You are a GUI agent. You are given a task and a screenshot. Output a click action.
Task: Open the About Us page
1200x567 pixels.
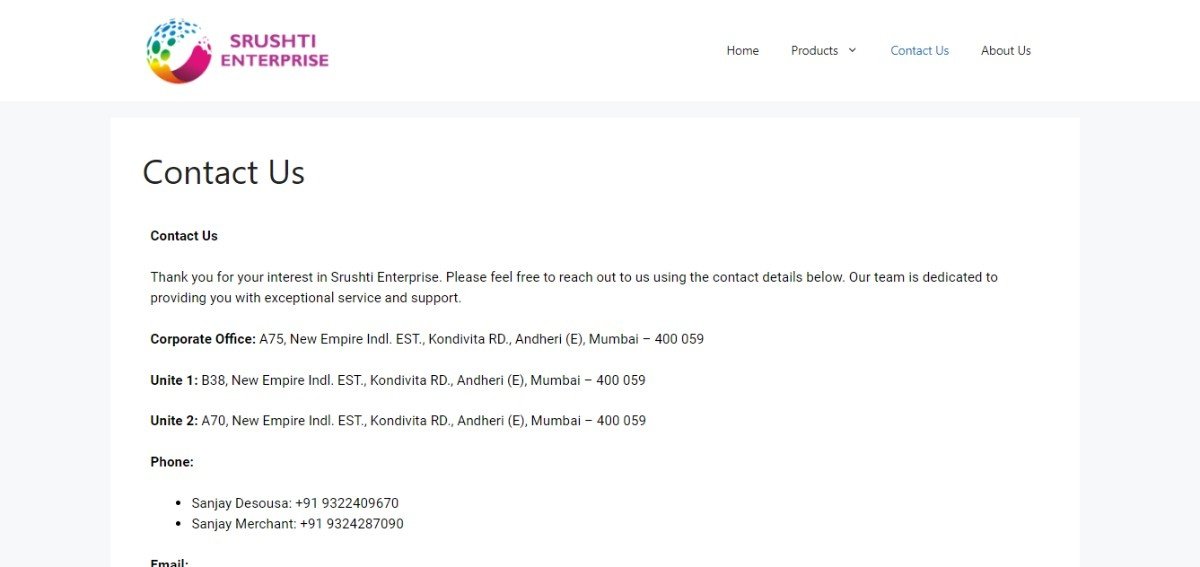pyautogui.click(x=1005, y=51)
